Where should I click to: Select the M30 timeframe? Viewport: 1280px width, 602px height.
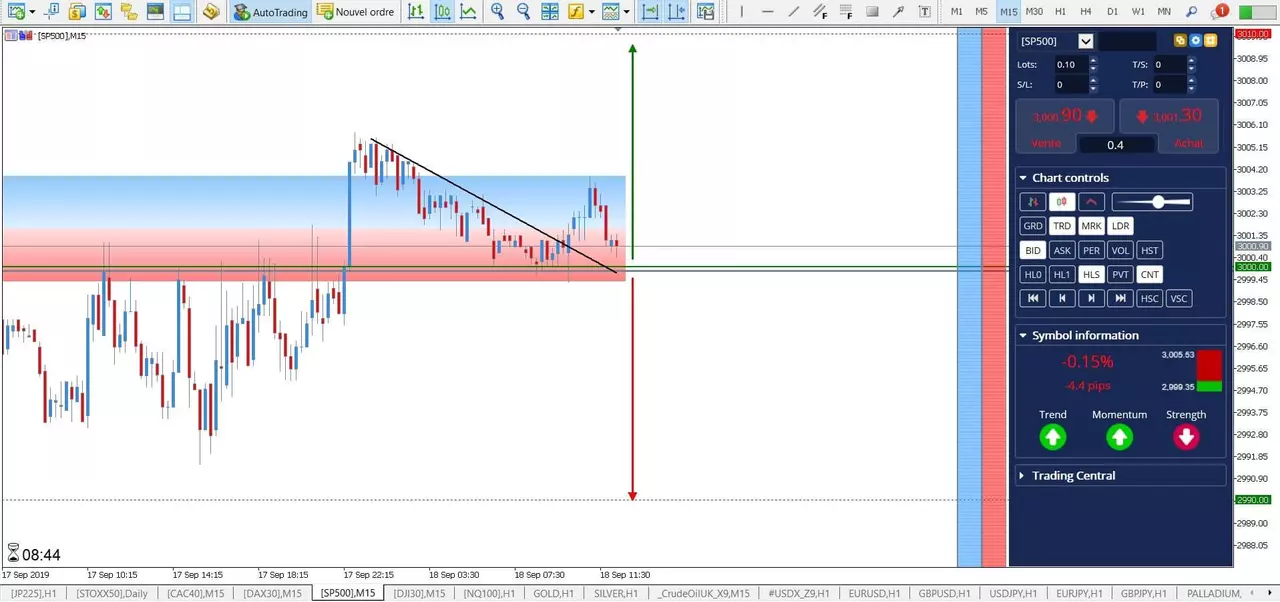[x=1034, y=12]
